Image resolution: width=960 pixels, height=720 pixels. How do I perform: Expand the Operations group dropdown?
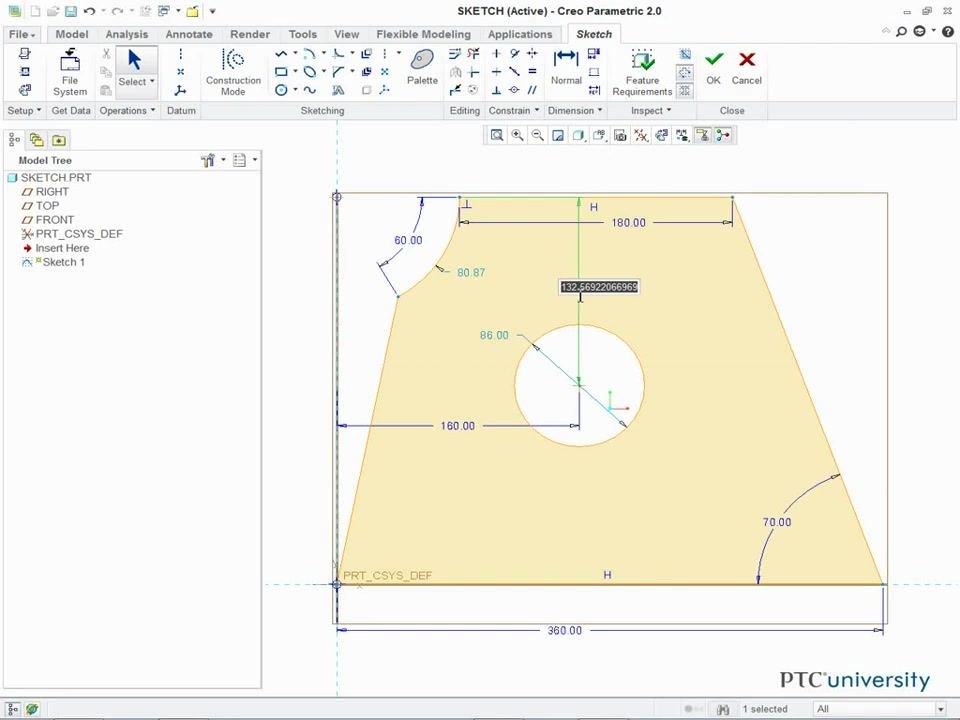127,111
